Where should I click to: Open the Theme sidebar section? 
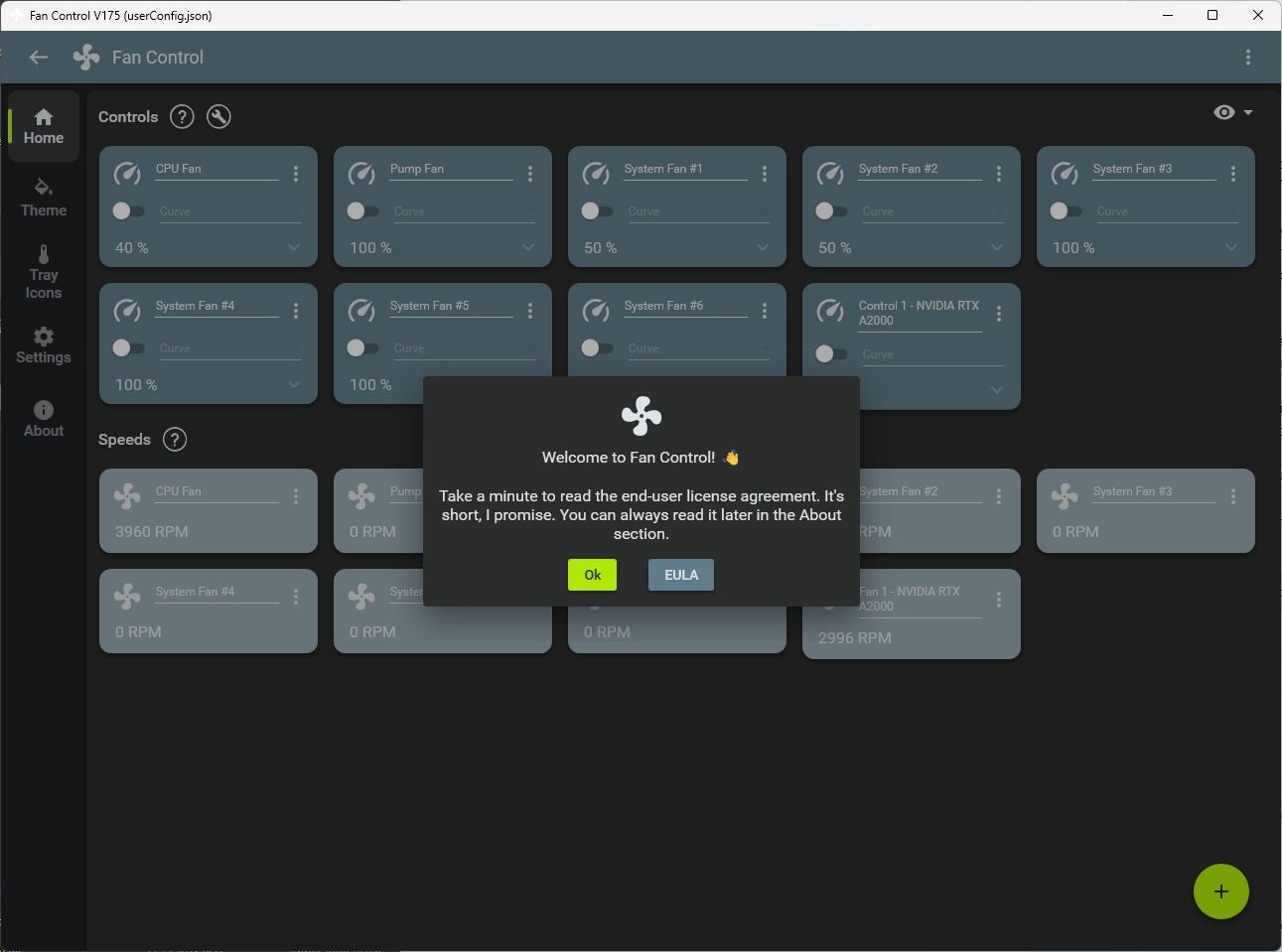coord(44,198)
